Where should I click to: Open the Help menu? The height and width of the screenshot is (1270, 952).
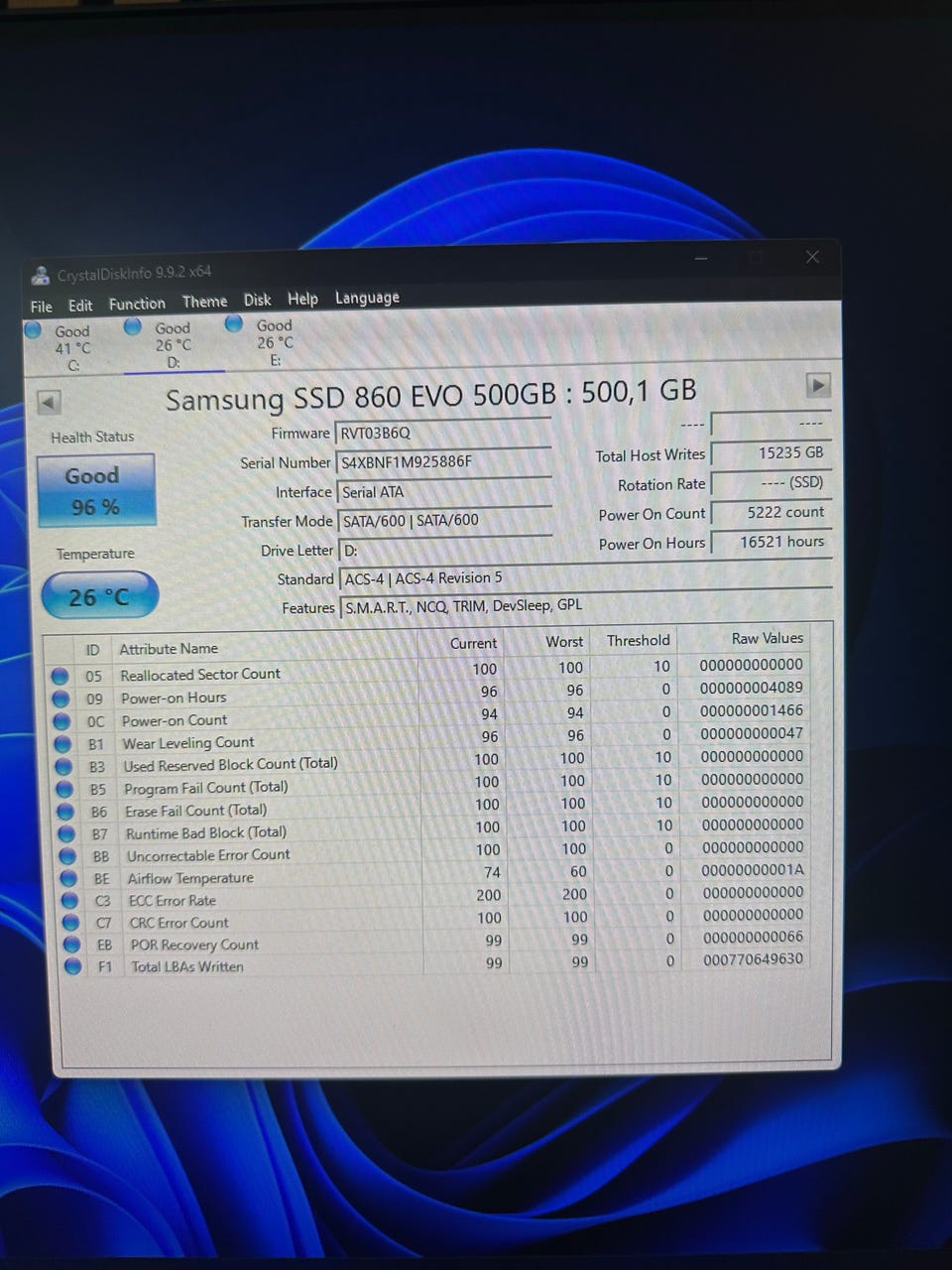pos(302,299)
